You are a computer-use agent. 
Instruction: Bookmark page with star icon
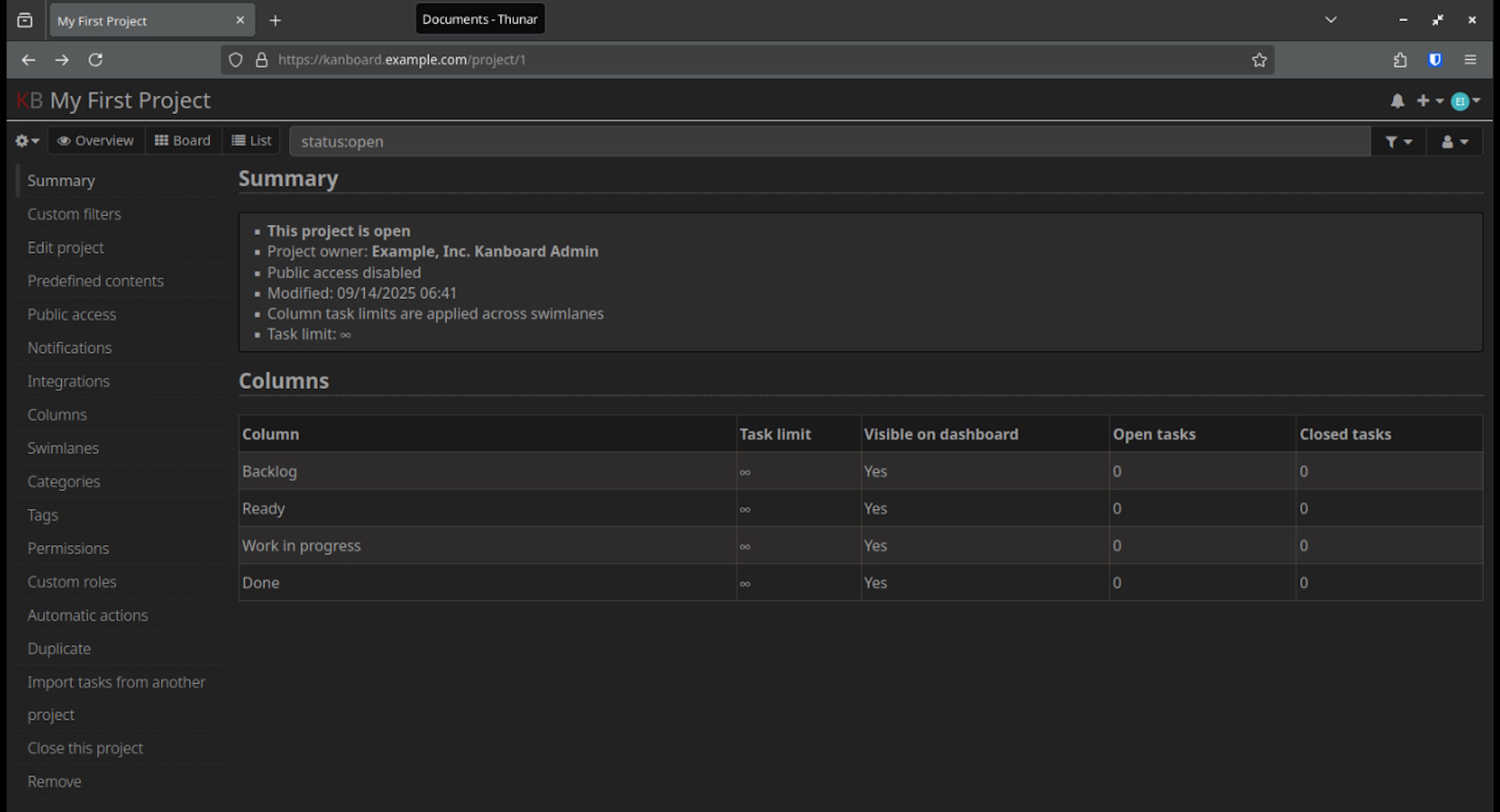tap(1259, 60)
